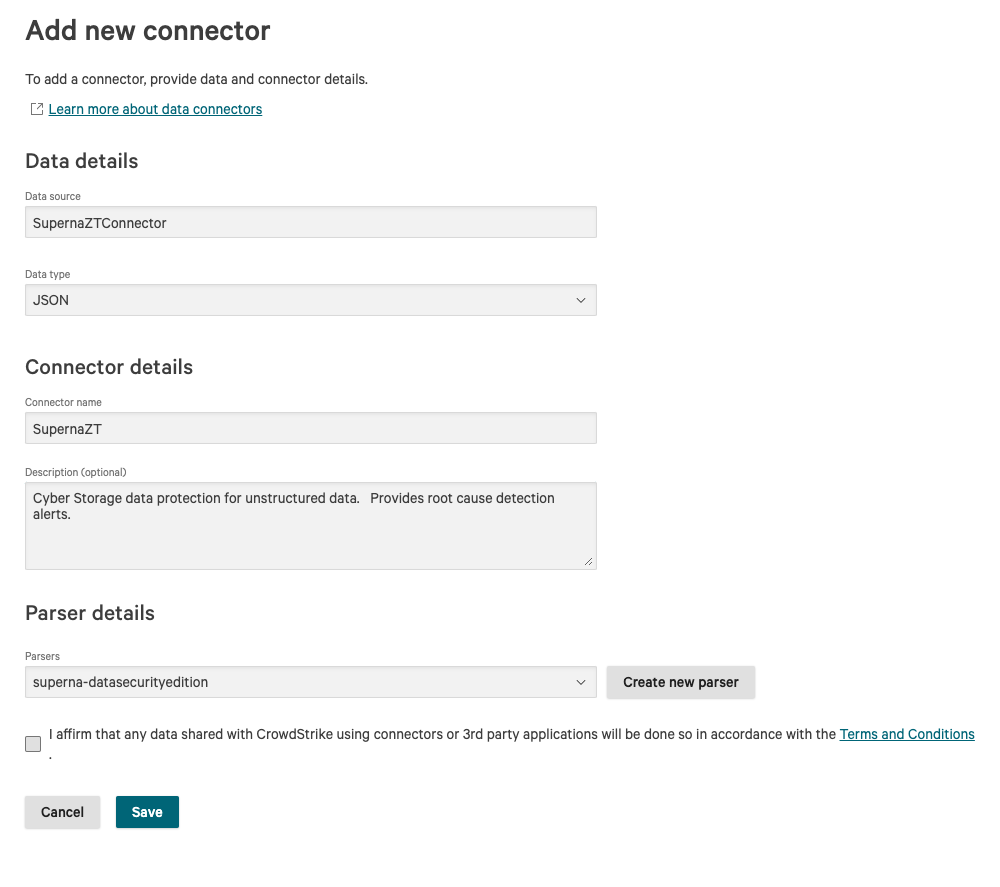Click the Cancel button
Viewport: 1000px width, 887px height.
click(62, 812)
